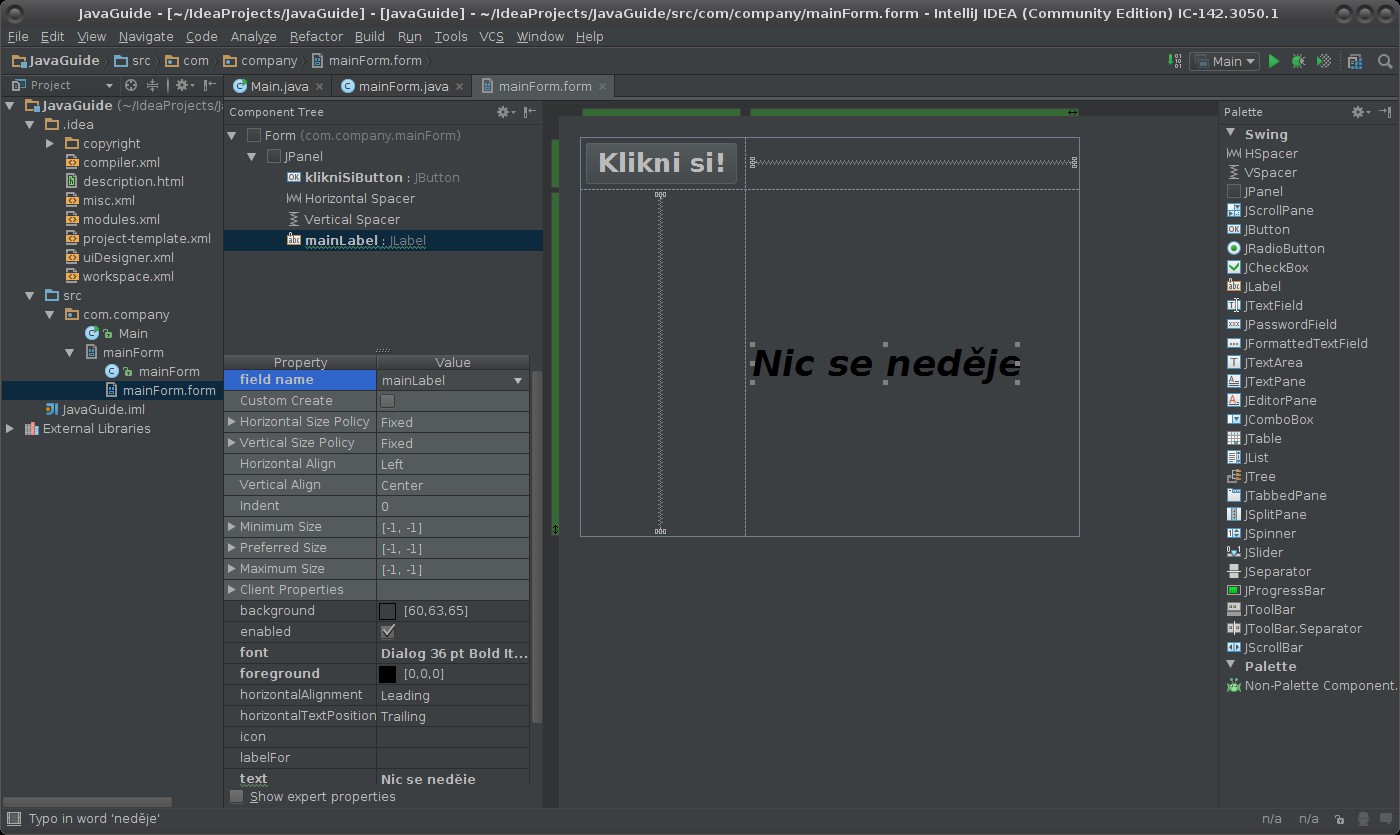Run with coverage icon in toolbar

pyautogui.click(x=1324, y=61)
